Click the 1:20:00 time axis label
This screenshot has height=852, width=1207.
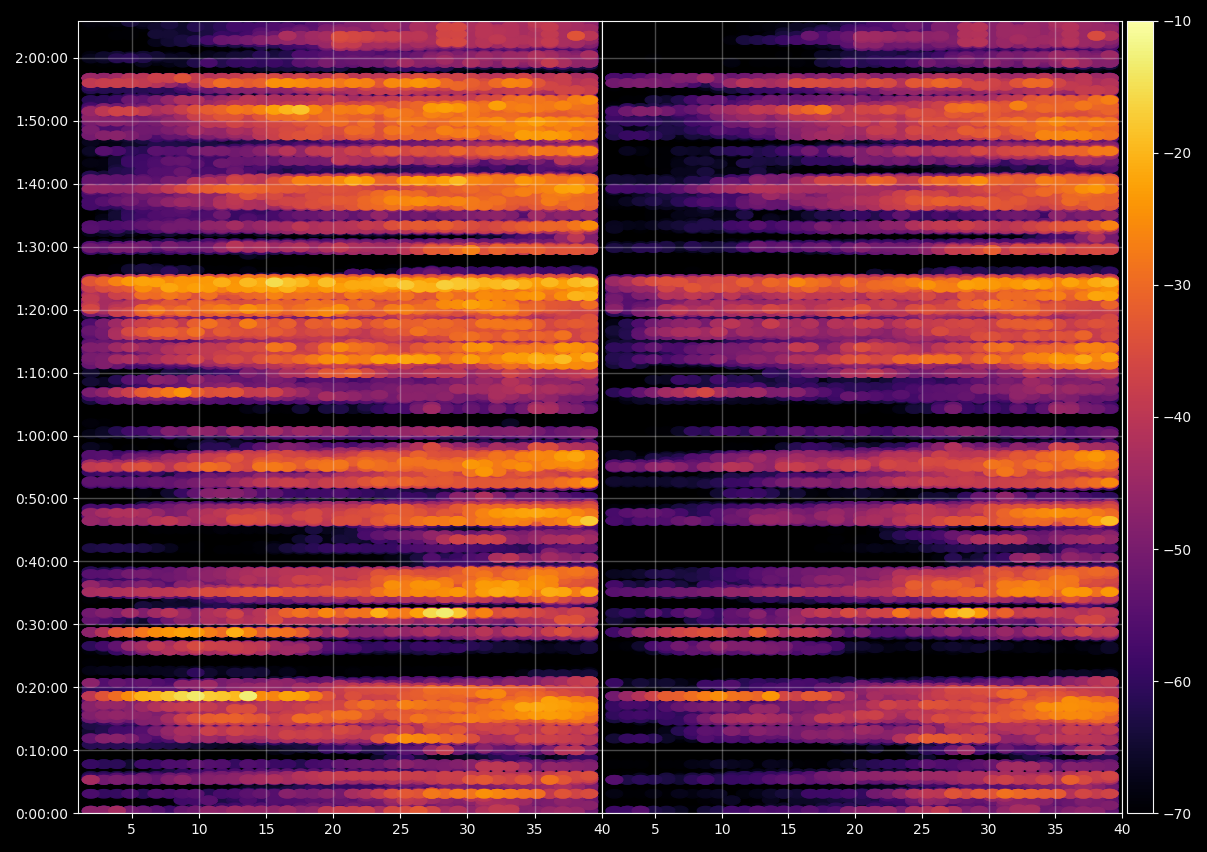click(41, 310)
